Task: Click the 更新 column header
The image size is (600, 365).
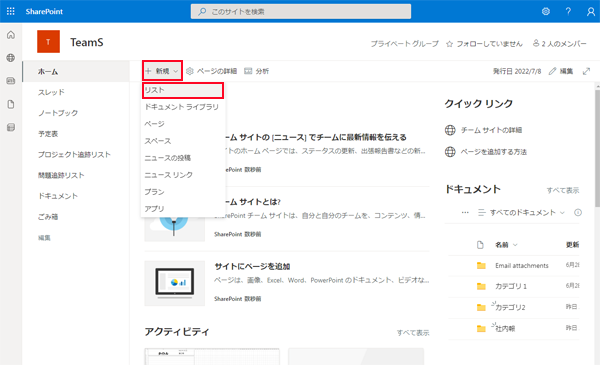Action: click(x=572, y=245)
